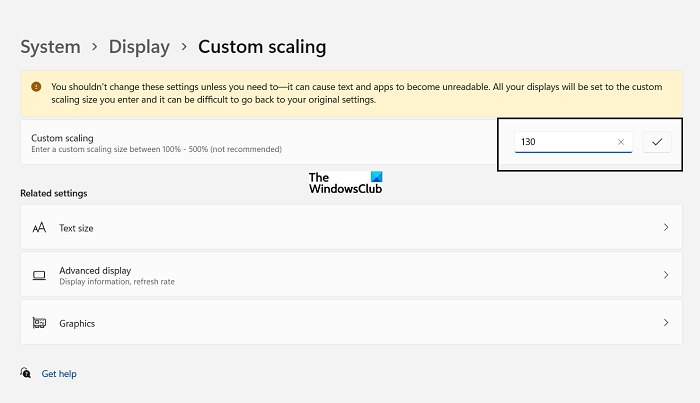Screen dimensions: 700x403
Task: Click the Get help headset icon
Action: 26,373
